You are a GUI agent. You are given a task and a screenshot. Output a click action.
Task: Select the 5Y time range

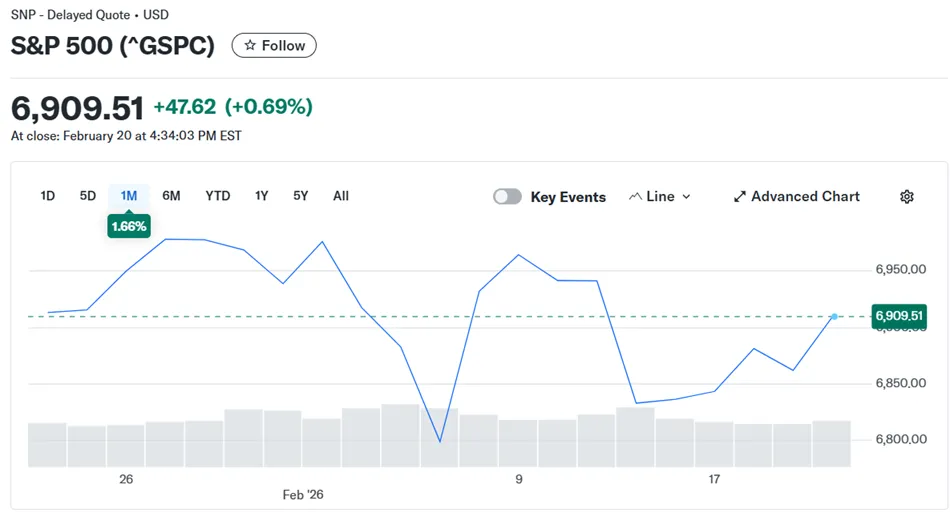coord(301,196)
